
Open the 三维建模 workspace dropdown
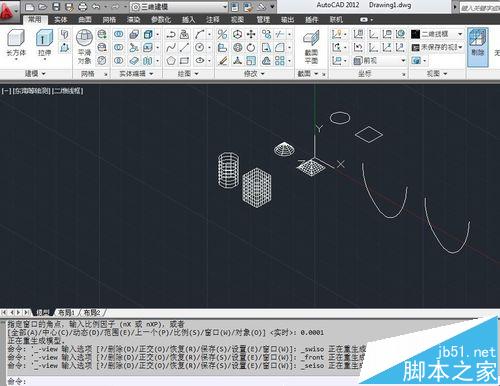(x=179, y=7)
